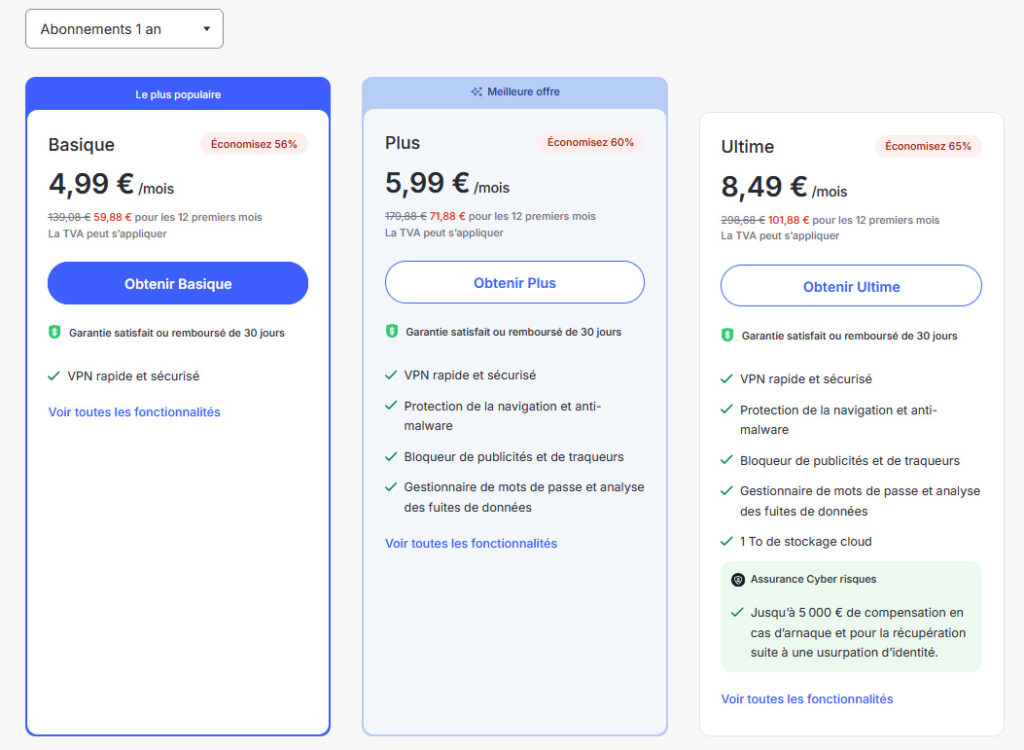1024x750 pixels.
Task: Click the 'Le plus populaire' banner
Action: [x=177, y=94]
